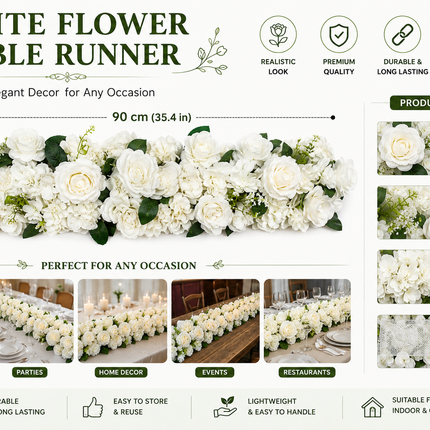The image size is (430, 430).
Task: Click the Perfect For Any Occasion heading
Action: [119, 266]
